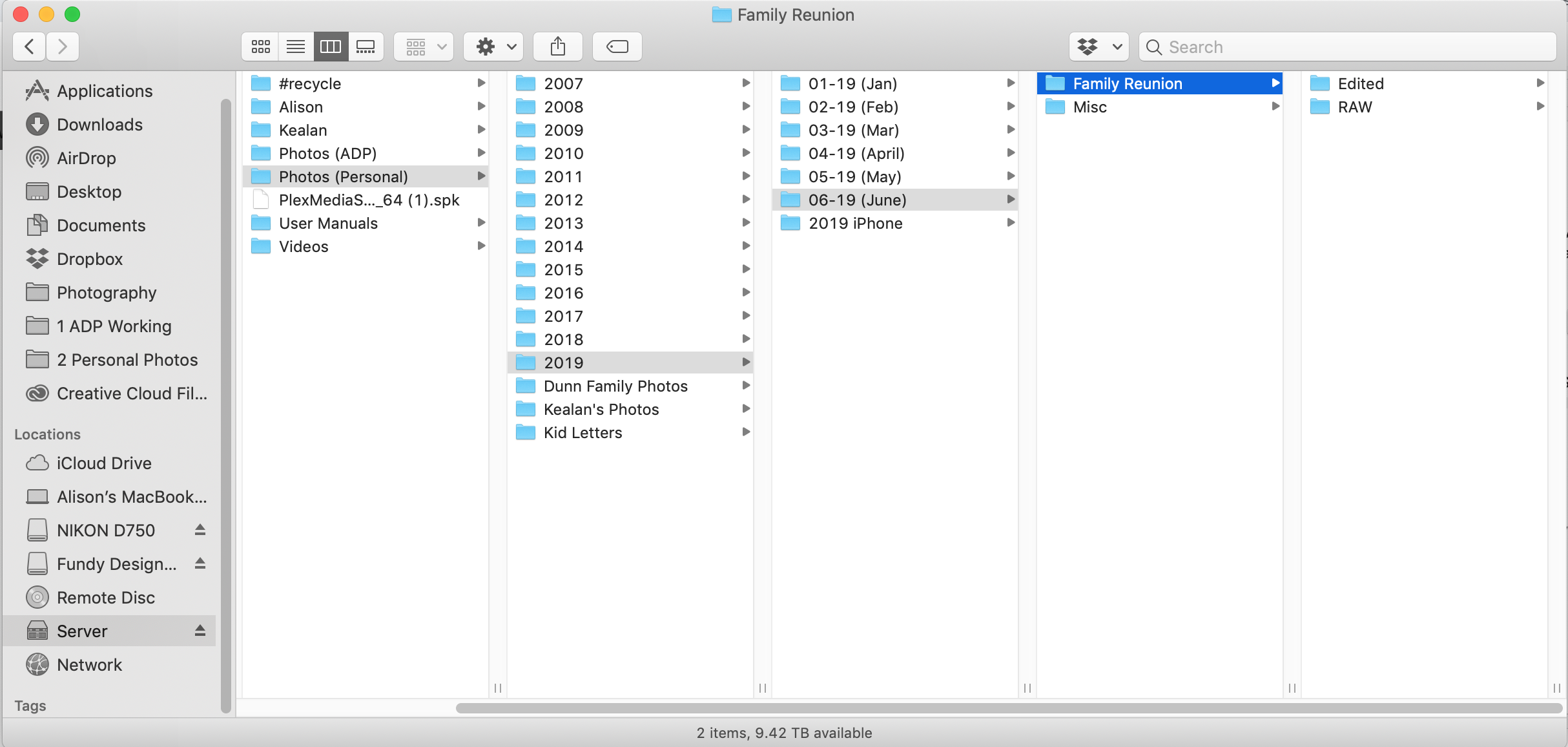Click the Share toolbar icon
The width and height of the screenshot is (1568, 747).
[558, 47]
